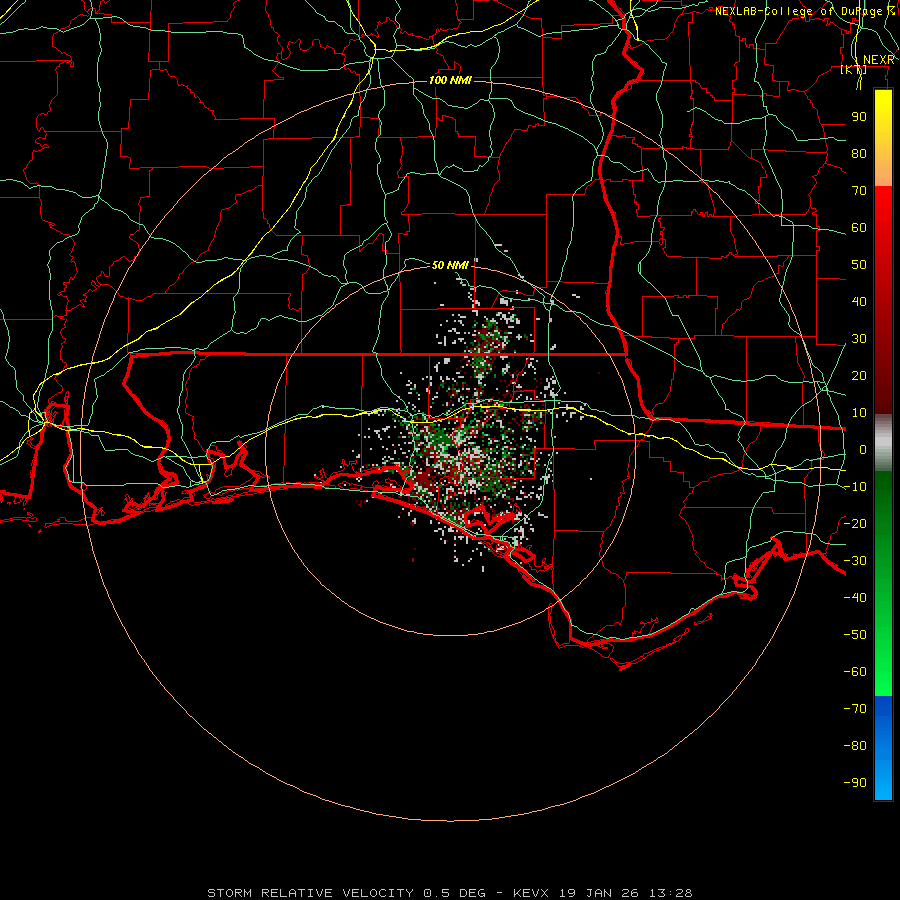Image resolution: width=900 pixels, height=900 pixels.
Task: Click the "40" scale value
Action: pyautogui.click(x=859, y=301)
